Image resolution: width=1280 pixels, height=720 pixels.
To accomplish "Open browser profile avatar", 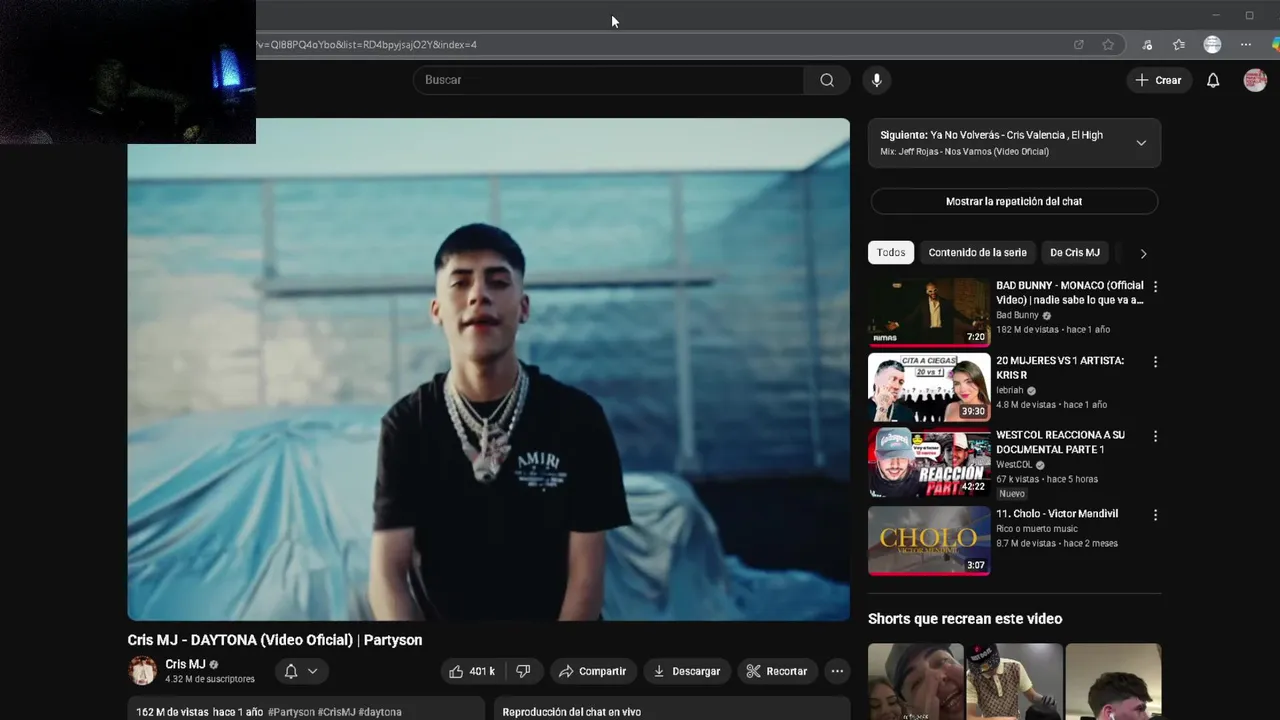I will pyautogui.click(x=1212, y=44).
